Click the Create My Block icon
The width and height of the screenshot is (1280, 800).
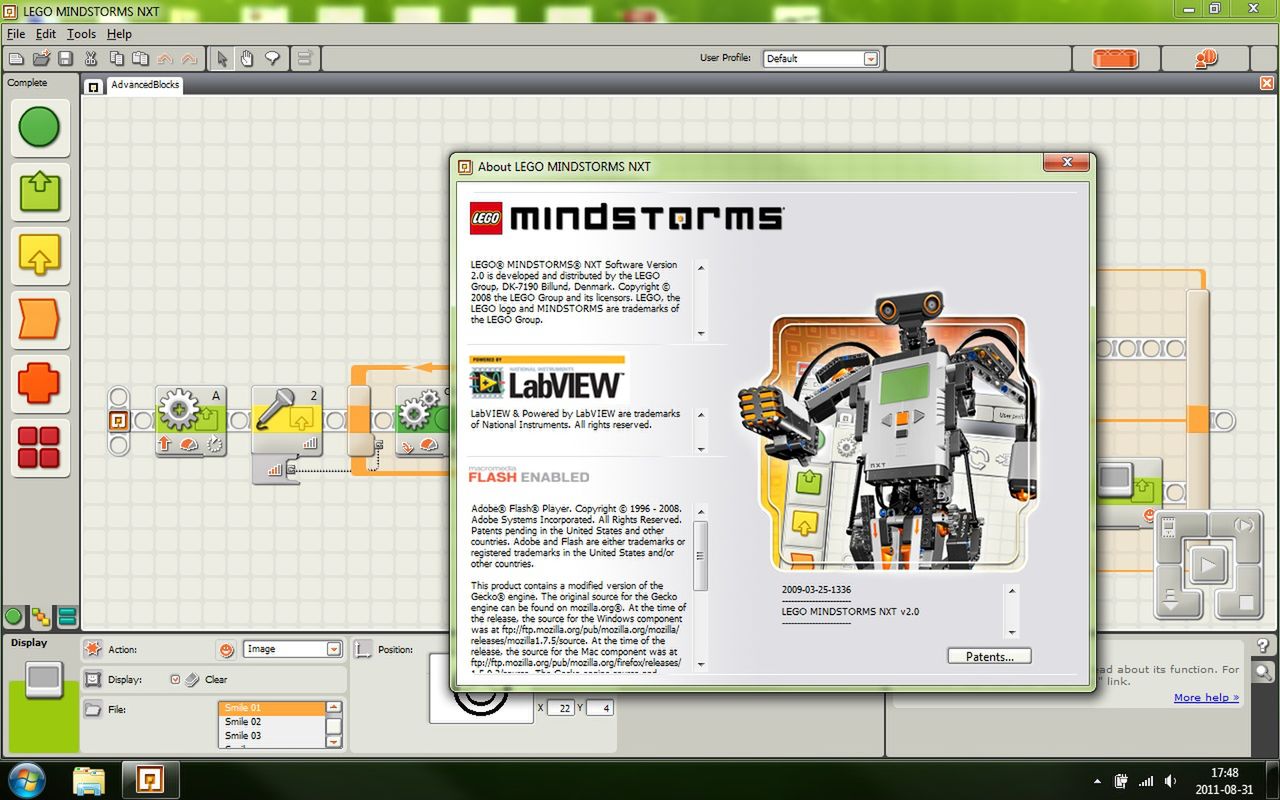click(304, 59)
